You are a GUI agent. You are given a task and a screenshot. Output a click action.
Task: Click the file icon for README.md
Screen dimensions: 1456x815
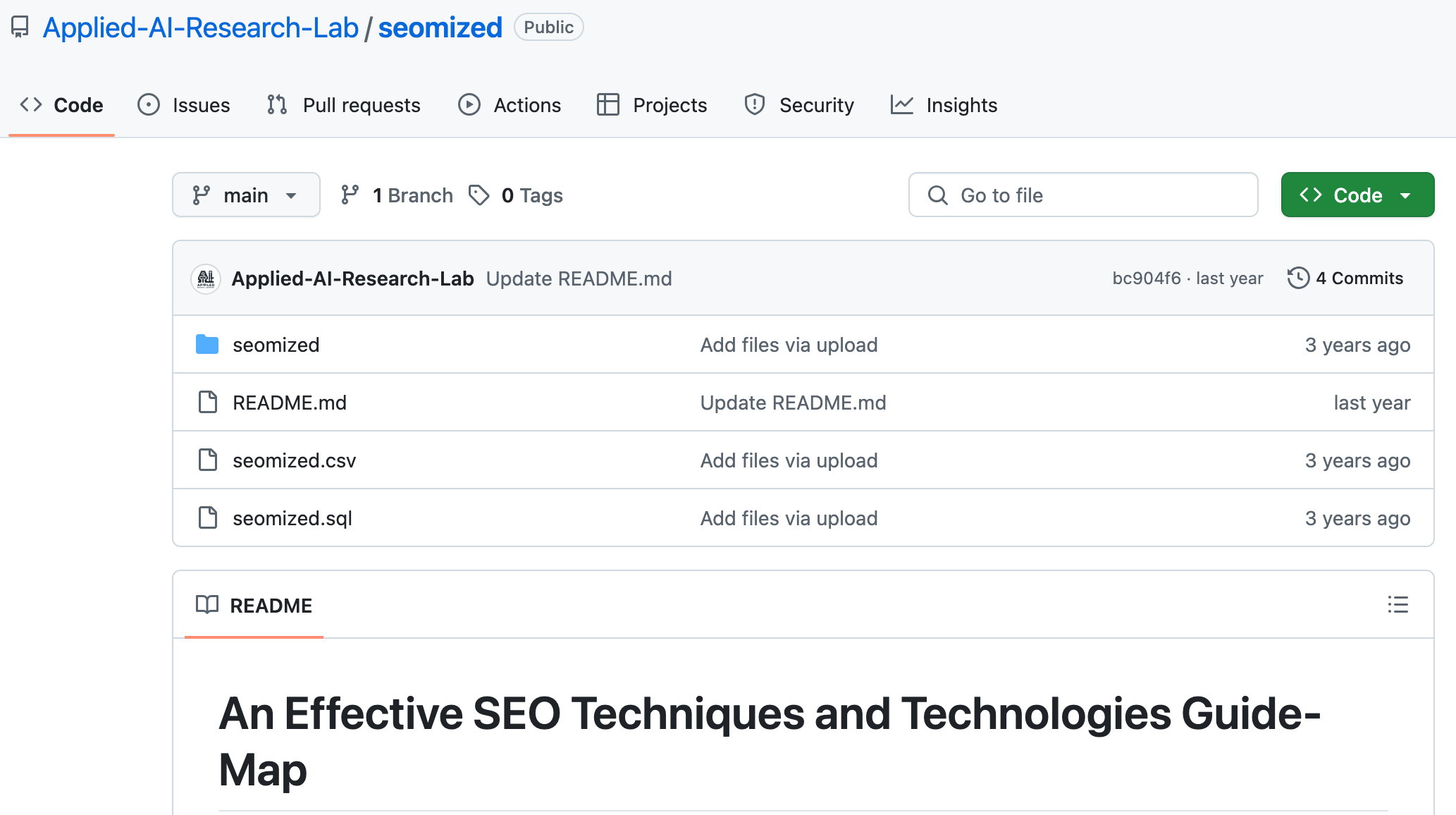click(x=208, y=403)
